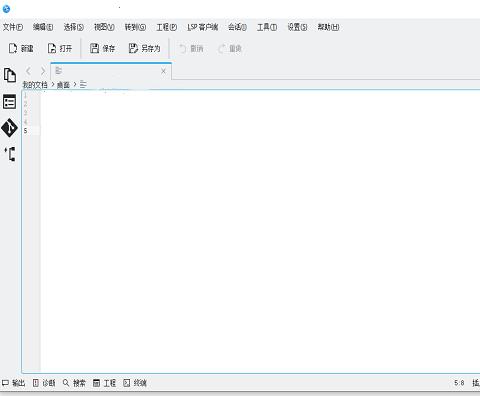This screenshot has width=480, height=396.
Task: Click 桌面 in the breadcrumb path
Action: (x=63, y=85)
